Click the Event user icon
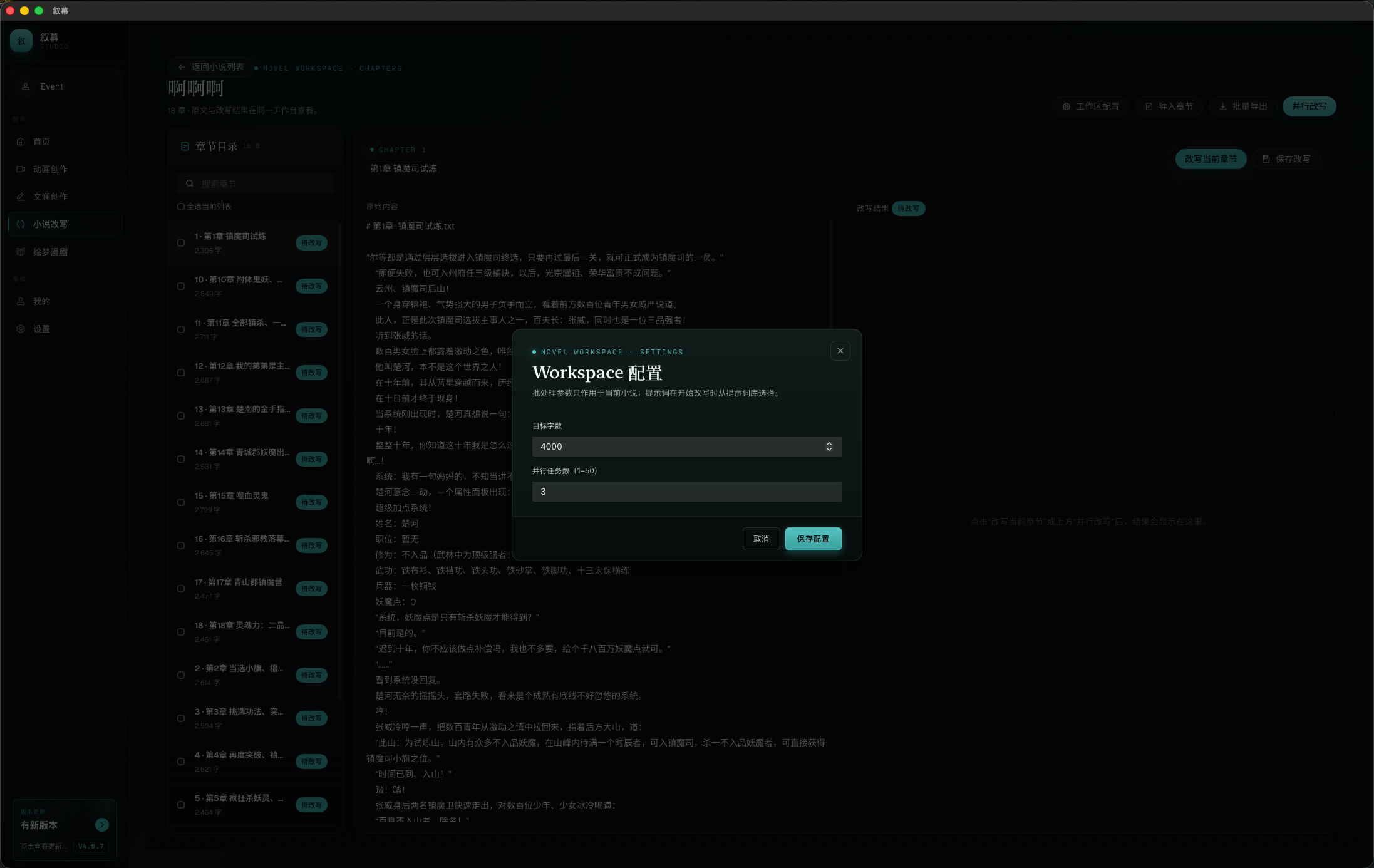Screen dimensions: 1374x868 [x=26, y=86]
